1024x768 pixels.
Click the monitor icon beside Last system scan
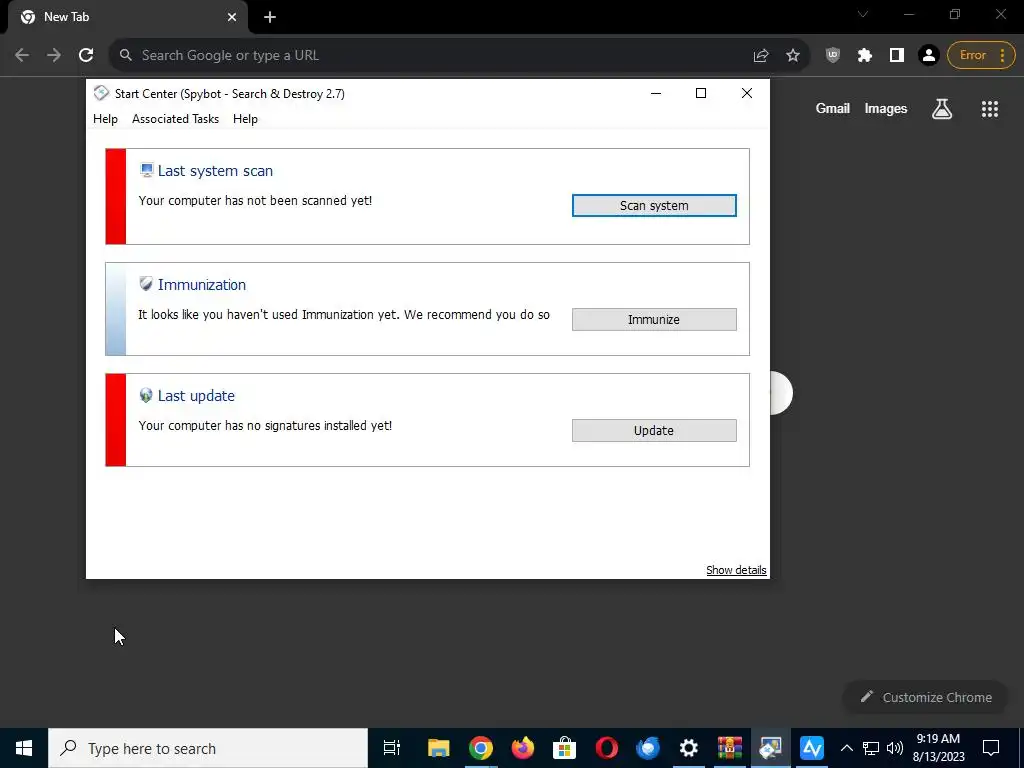(146, 170)
